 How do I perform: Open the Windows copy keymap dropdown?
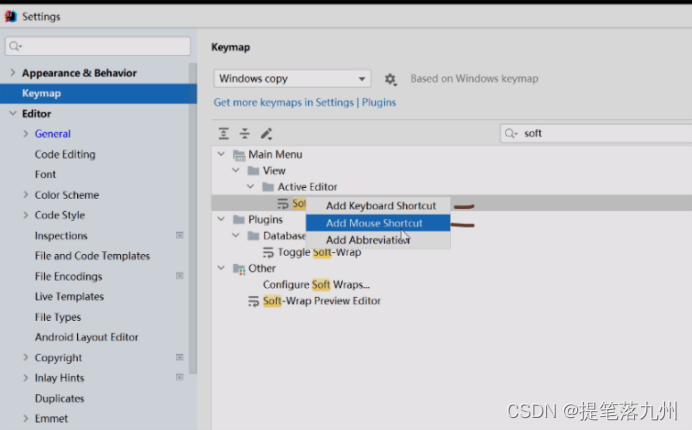tap(292, 79)
